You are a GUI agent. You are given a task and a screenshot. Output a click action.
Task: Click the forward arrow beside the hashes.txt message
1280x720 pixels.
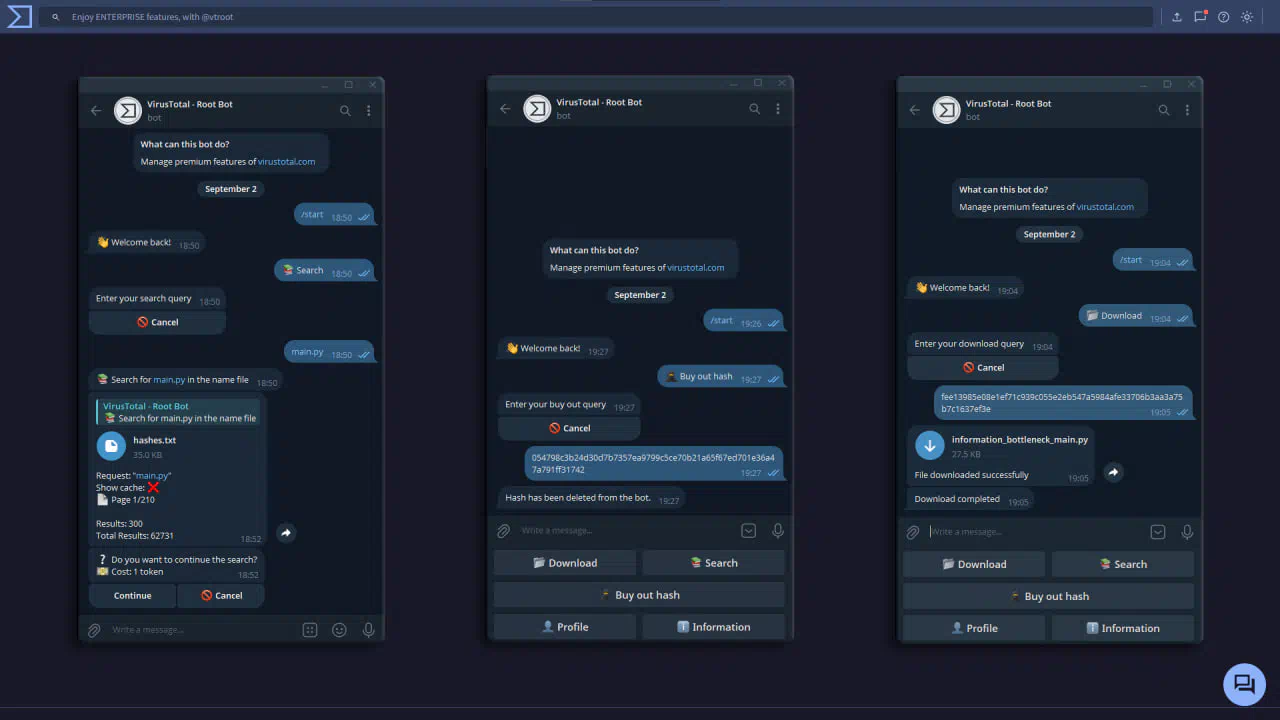click(286, 533)
